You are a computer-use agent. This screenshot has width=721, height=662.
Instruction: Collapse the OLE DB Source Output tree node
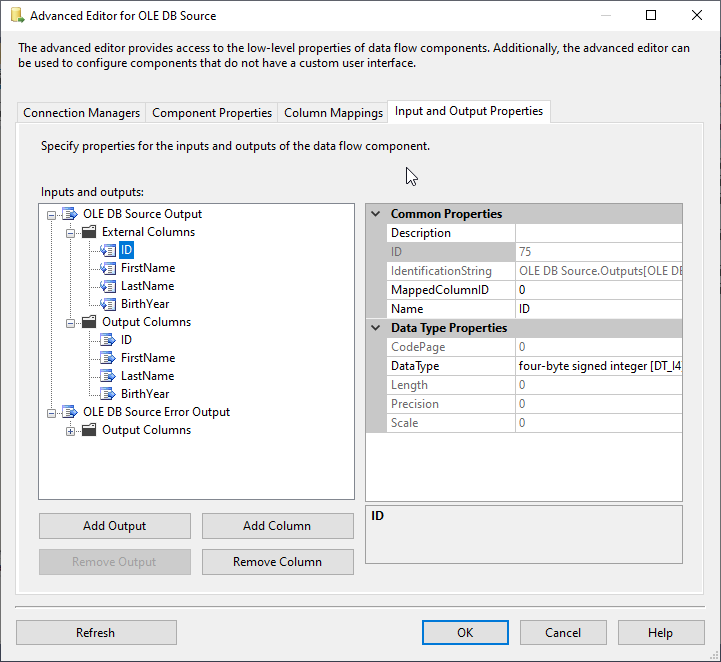coord(52,214)
